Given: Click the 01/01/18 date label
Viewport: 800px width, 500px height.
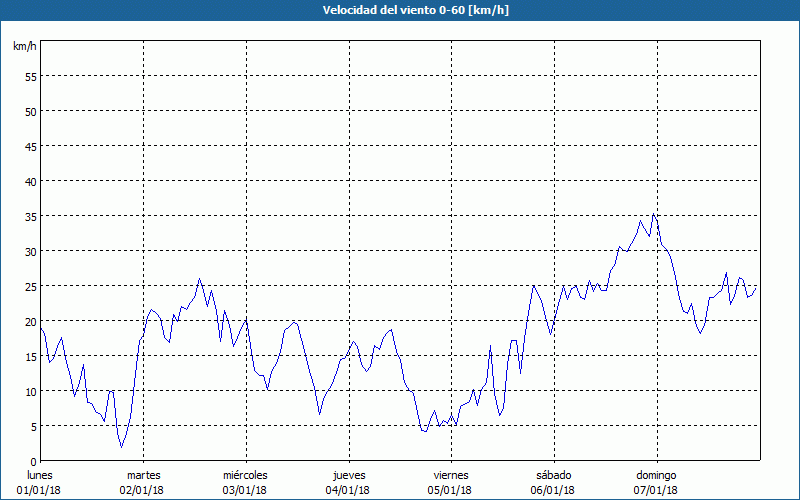Looking at the screenshot, I should [x=40, y=489].
